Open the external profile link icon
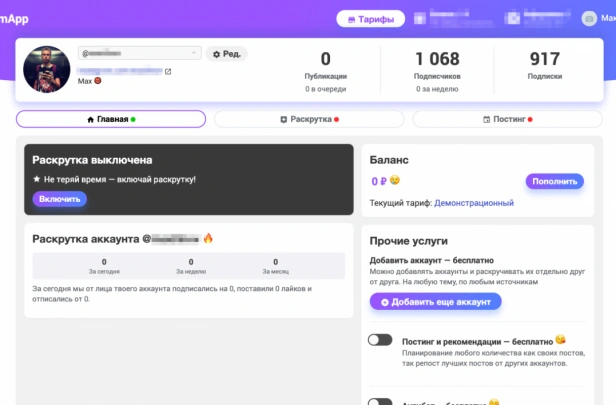 (x=168, y=71)
